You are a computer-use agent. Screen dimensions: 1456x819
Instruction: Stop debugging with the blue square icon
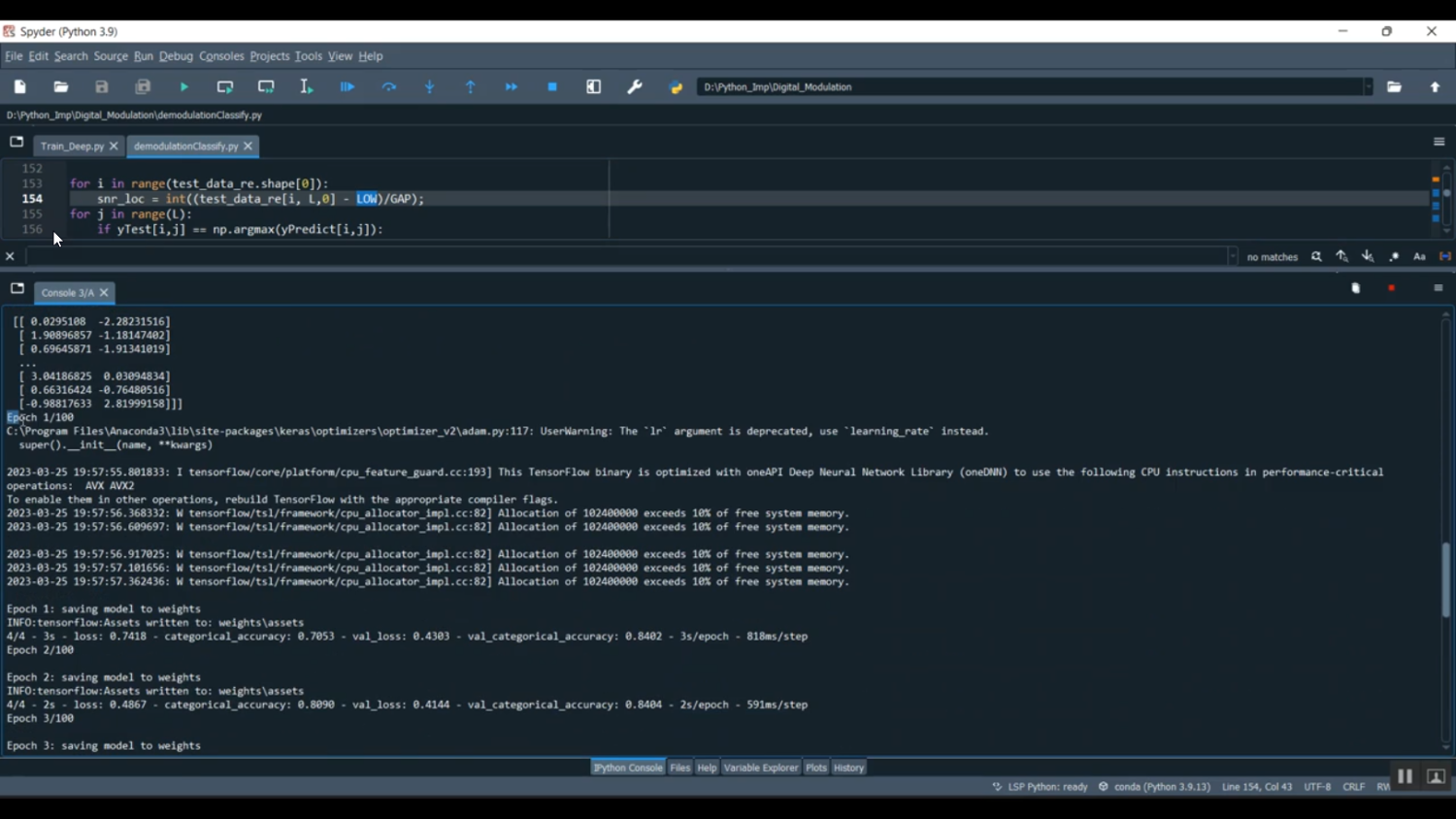point(552,87)
